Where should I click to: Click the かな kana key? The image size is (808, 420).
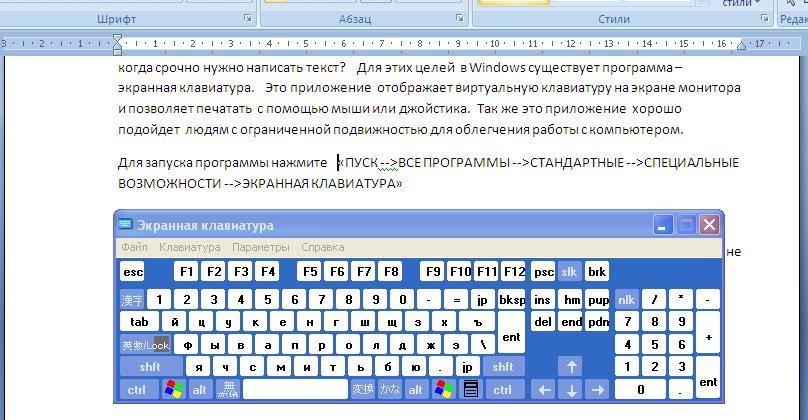(x=390, y=390)
